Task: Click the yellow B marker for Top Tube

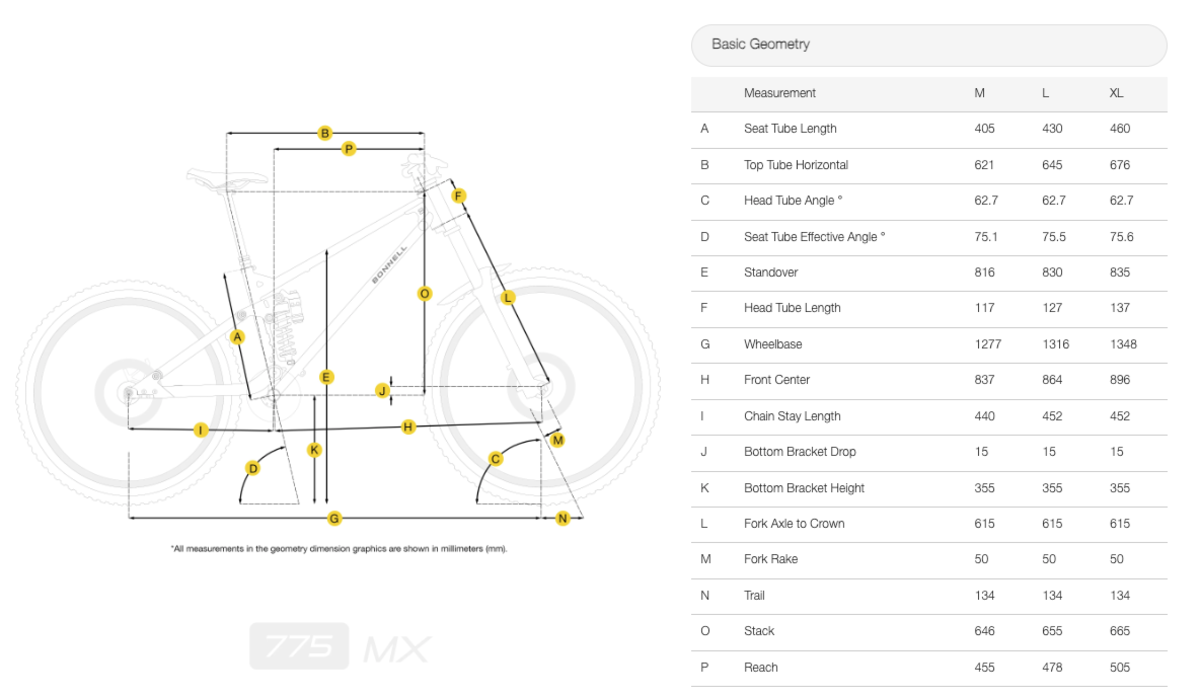Action: [x=325, y=133]
